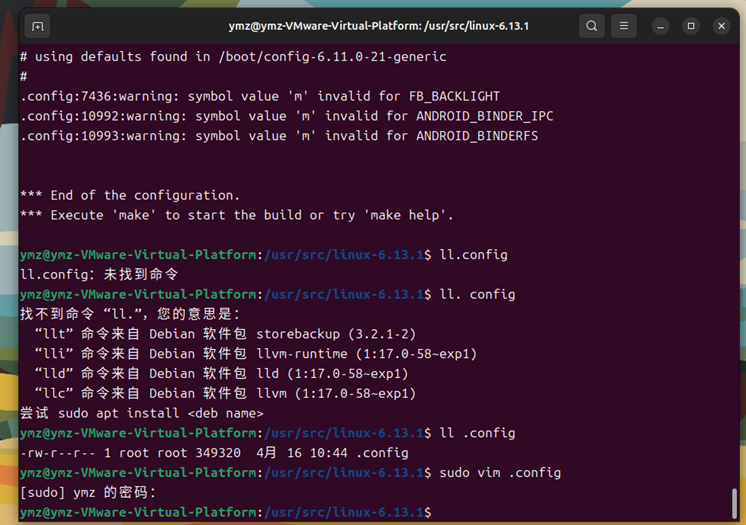Click the terminal search icon
Image resolution: width=746 pixels, height=525 pixels.
(x=592, y=26)
